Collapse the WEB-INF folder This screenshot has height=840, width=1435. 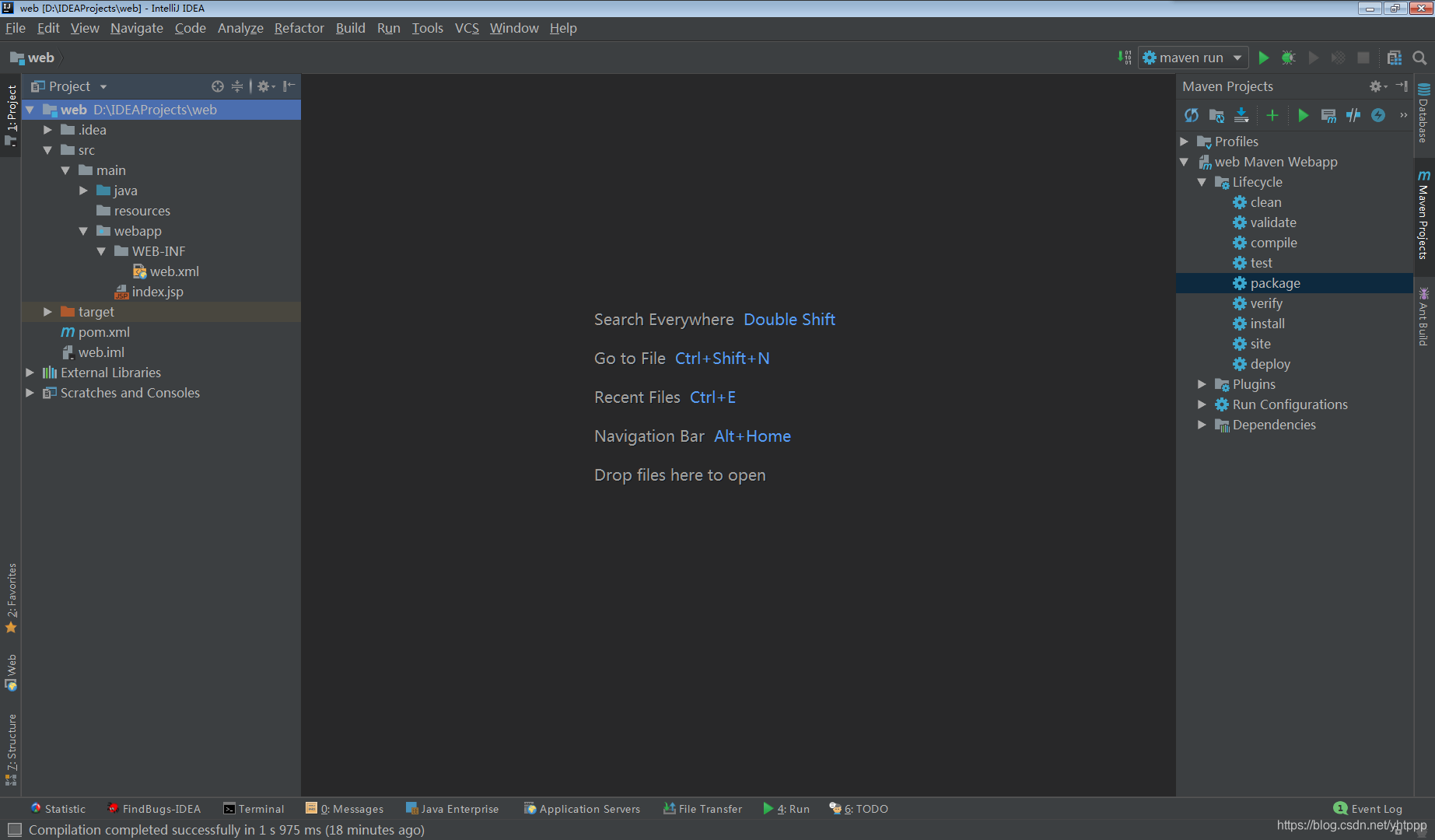(101, 251)
